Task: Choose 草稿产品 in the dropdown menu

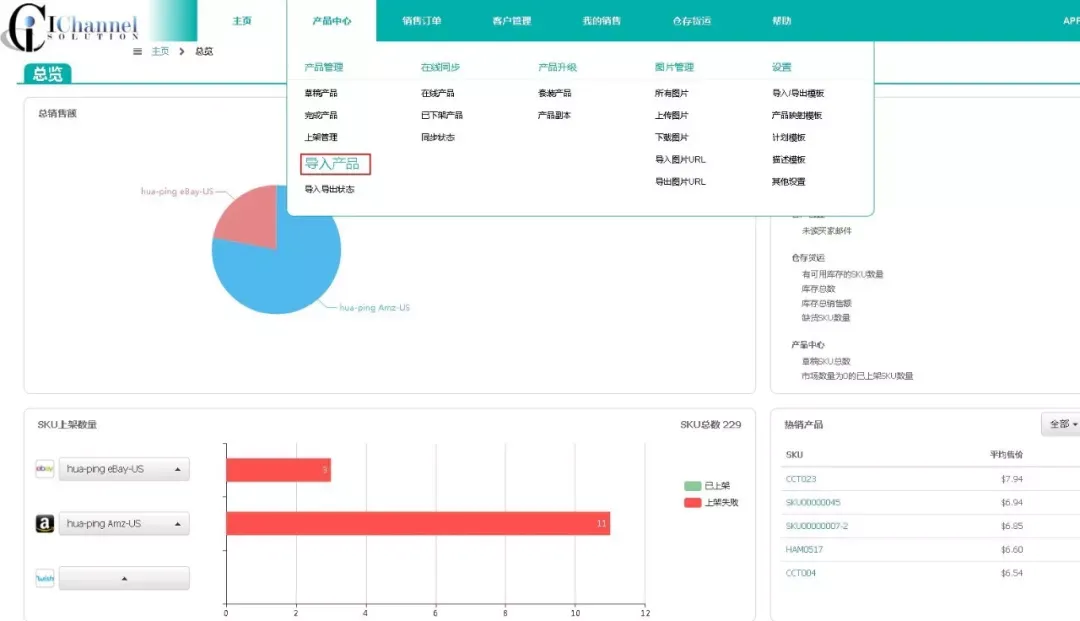Action: [321, 93]
